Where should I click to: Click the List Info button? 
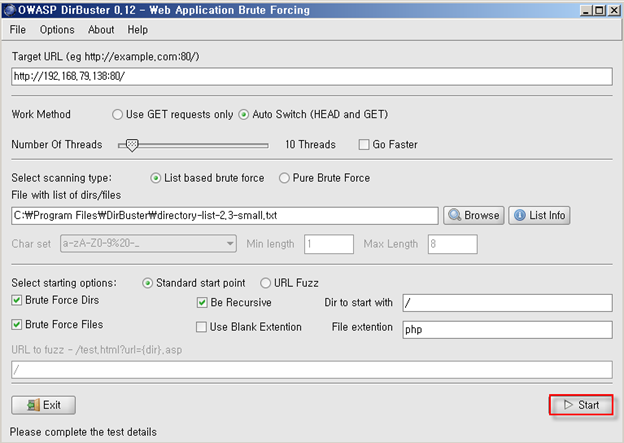(x=539, y=215)
